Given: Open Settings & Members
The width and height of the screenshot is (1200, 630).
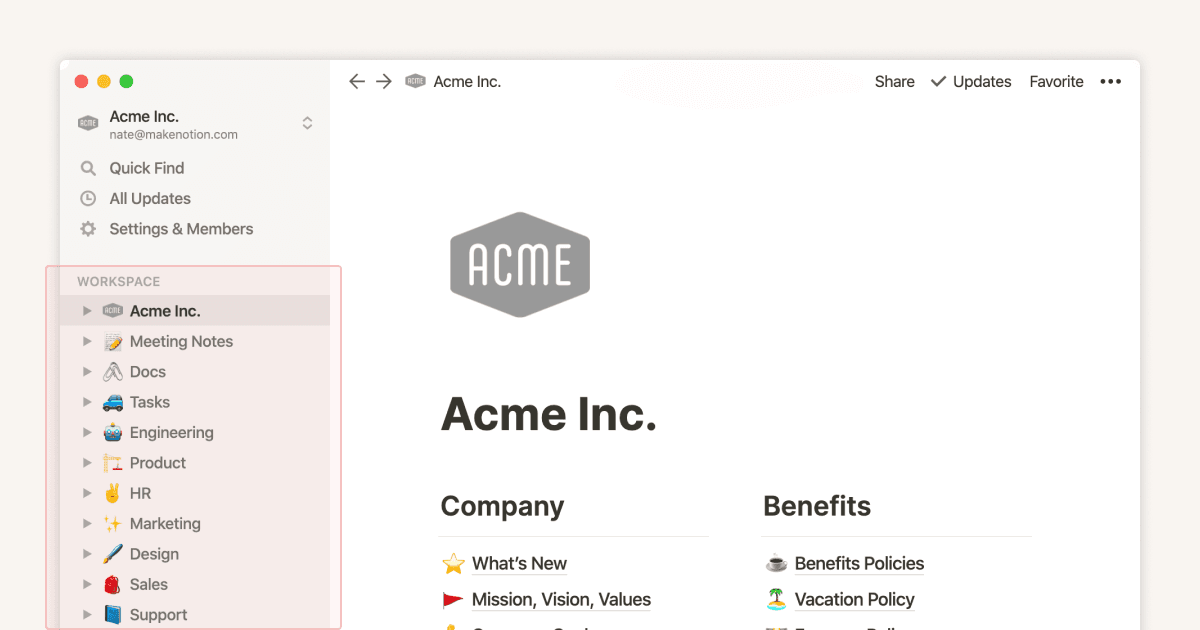Looking at the screenshot, I should pos(180,229).
